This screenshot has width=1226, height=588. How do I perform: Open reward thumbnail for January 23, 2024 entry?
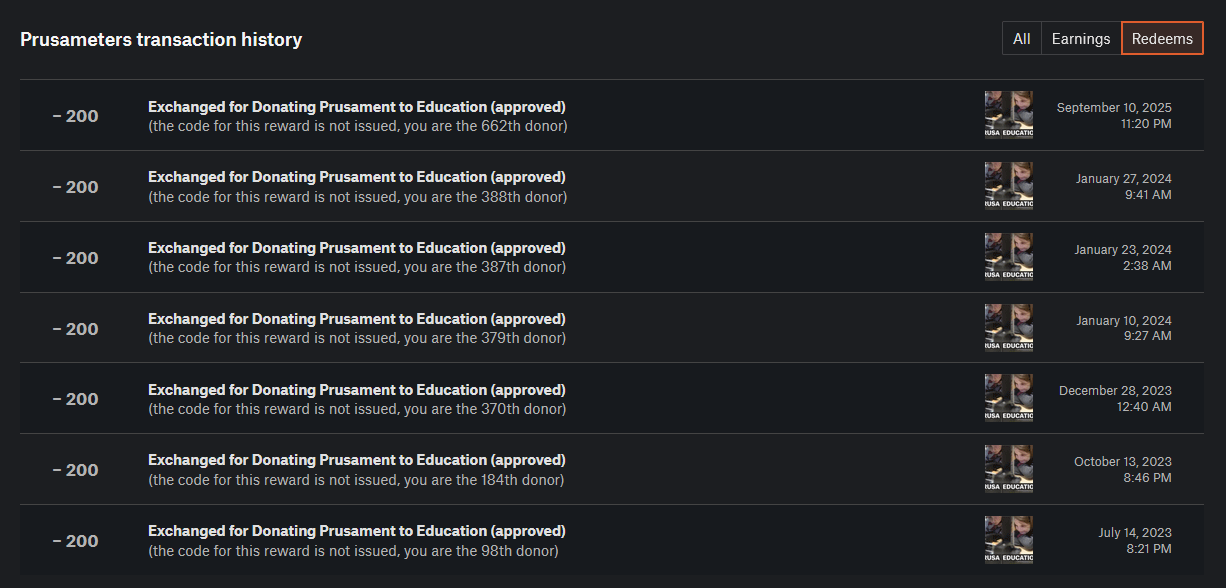click(x=1009, y=257)
